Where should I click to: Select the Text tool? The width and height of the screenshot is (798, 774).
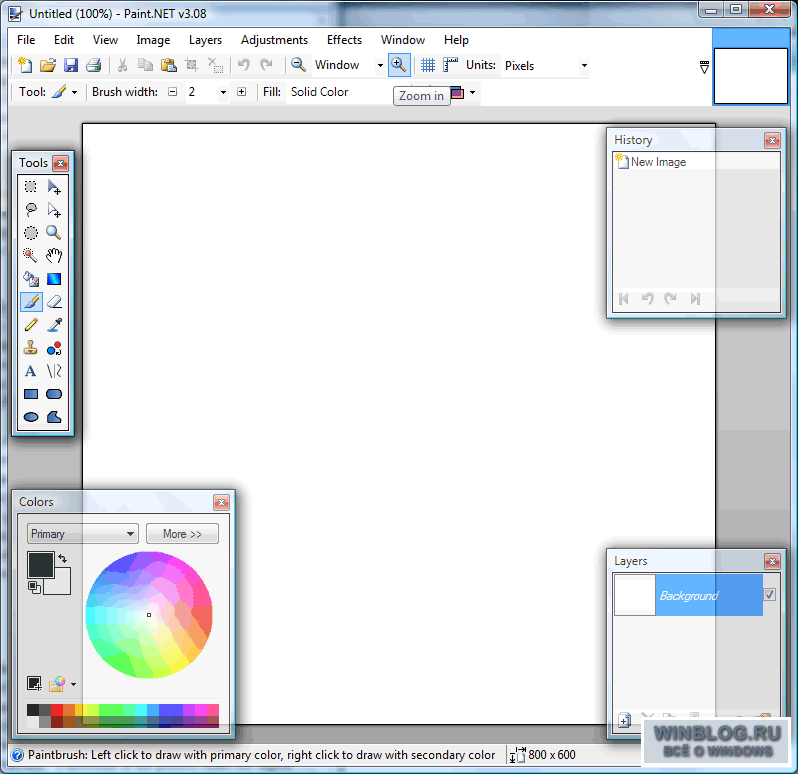coord(31,371)
